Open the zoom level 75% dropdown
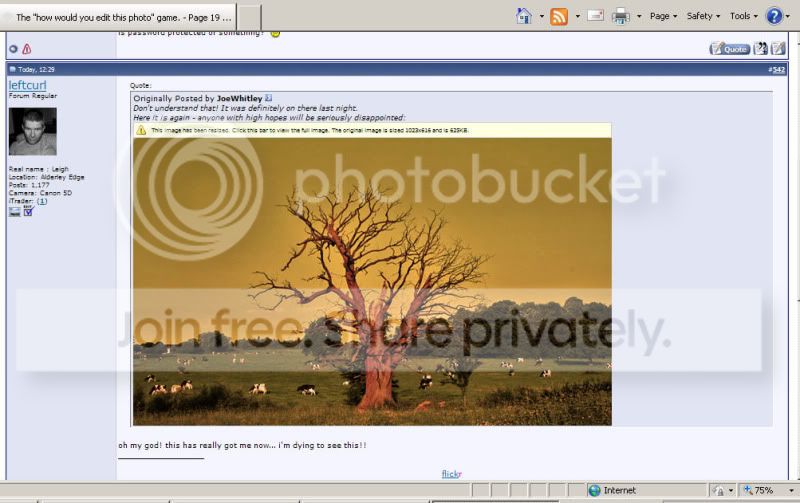800x503 pixels. point(768,490)
